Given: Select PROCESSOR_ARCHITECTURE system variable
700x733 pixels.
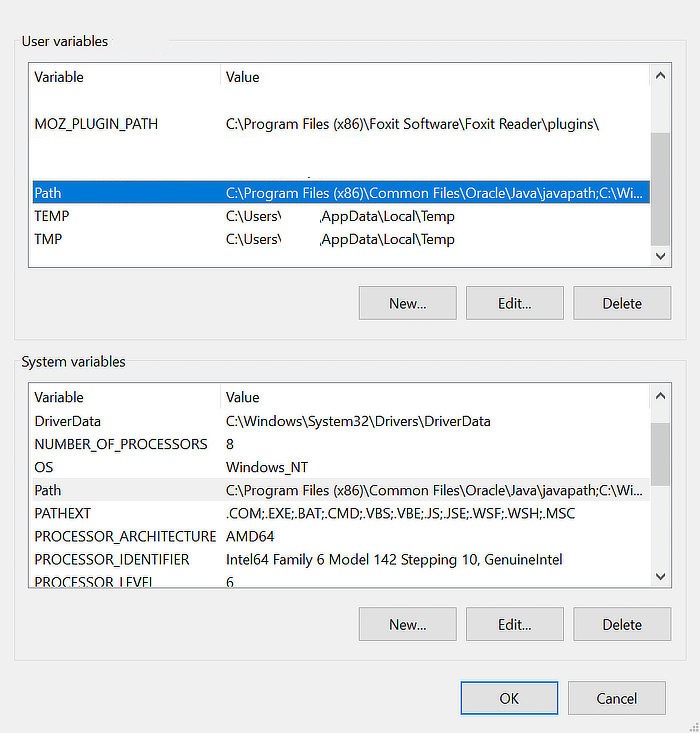Looking at the screenshot, I should 341,536.
